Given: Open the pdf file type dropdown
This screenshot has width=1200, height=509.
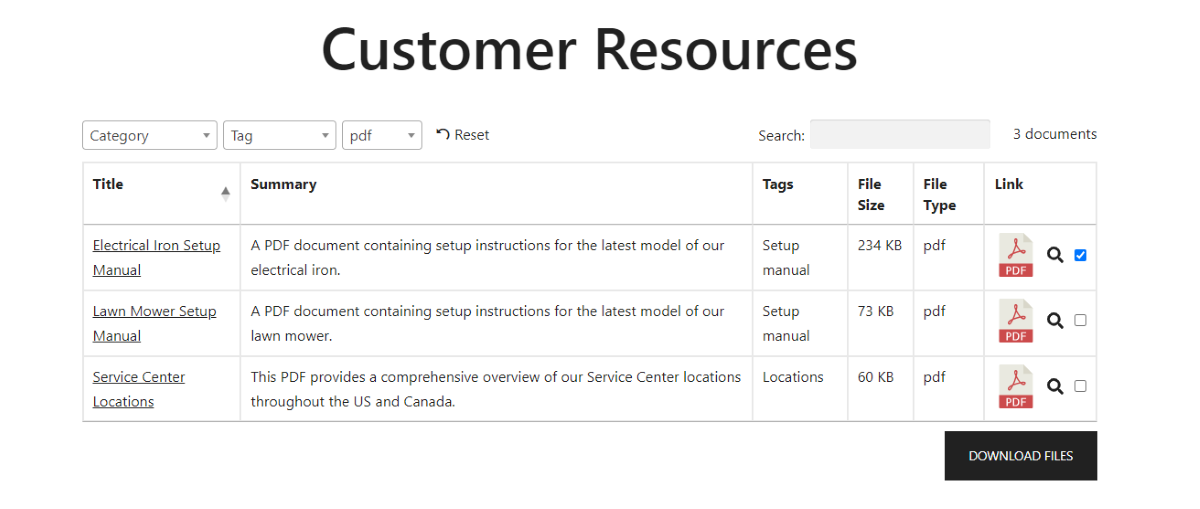Looking at the screenshot, I should (x=382, y=135).
